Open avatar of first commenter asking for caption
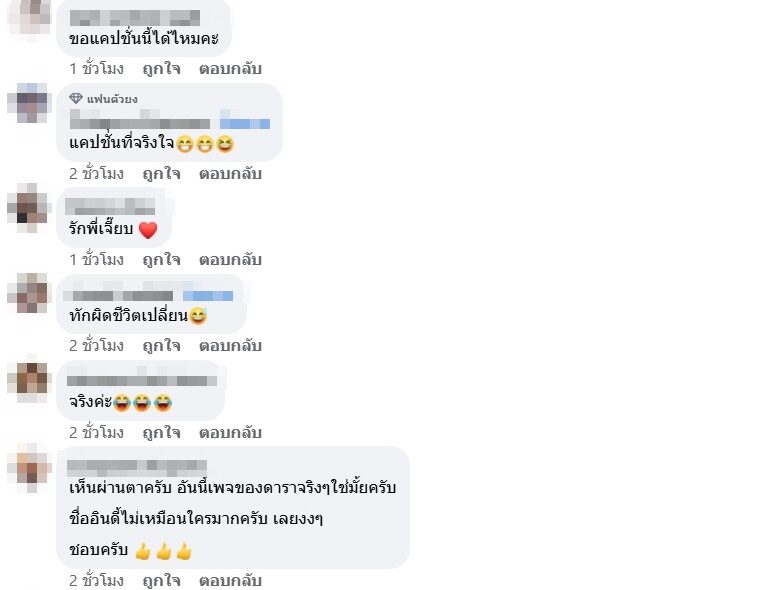Image resolution: width=765 pixels, height=590 pixels. pos(29,19)
